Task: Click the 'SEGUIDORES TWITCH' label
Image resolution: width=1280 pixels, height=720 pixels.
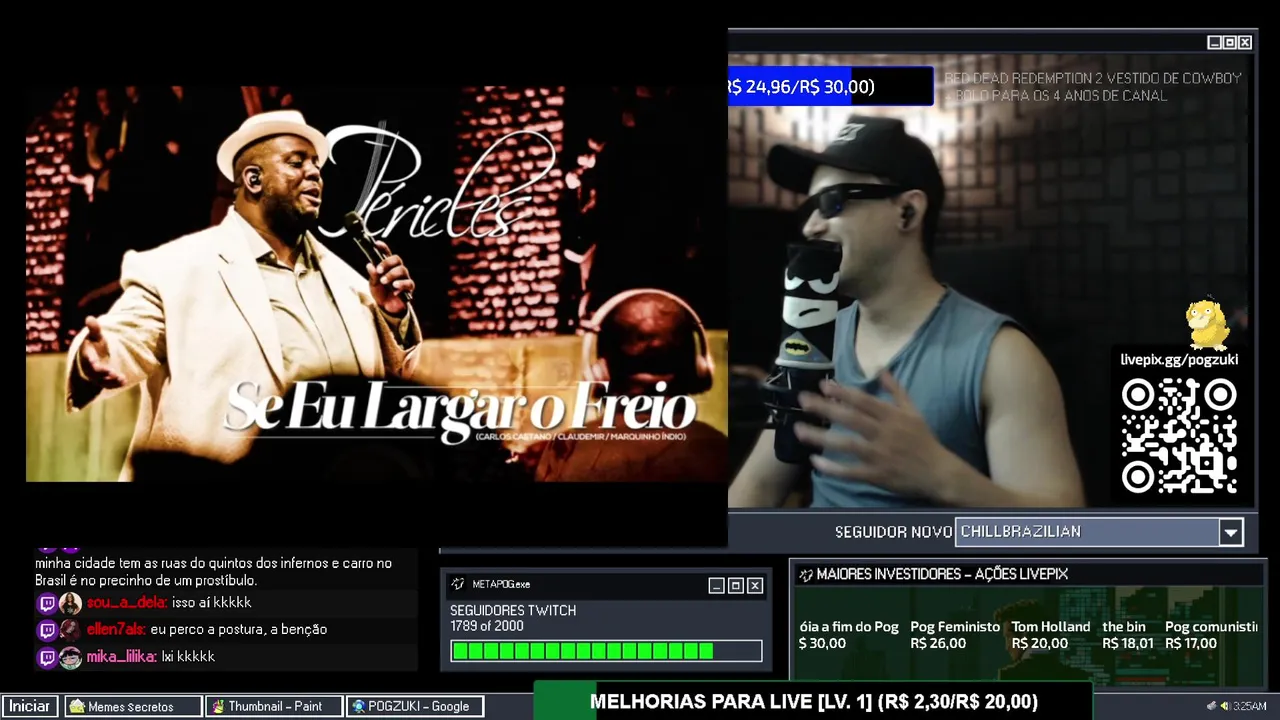Action: (513, 611)
